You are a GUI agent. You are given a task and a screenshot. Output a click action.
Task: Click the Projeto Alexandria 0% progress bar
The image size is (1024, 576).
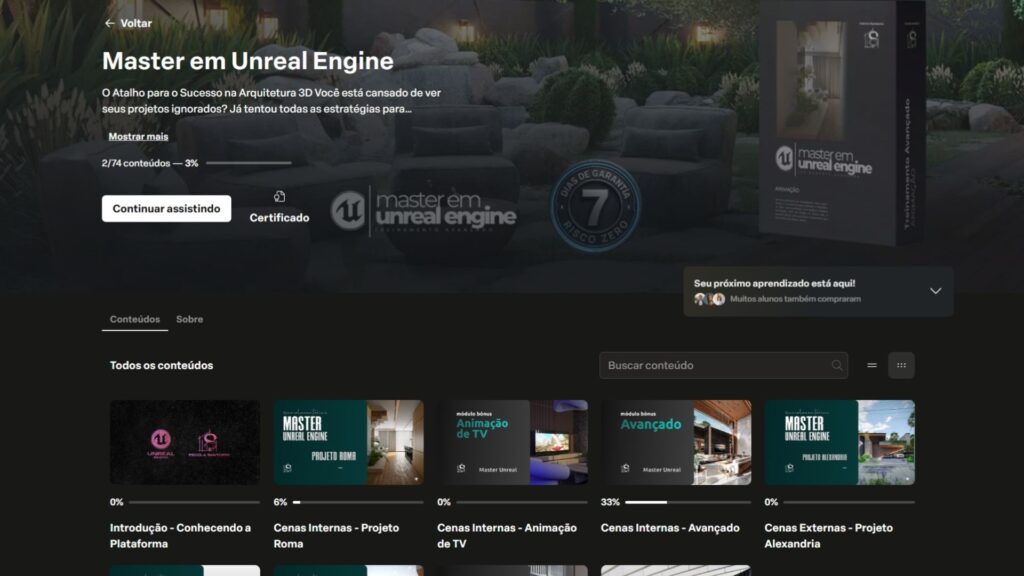849,502
